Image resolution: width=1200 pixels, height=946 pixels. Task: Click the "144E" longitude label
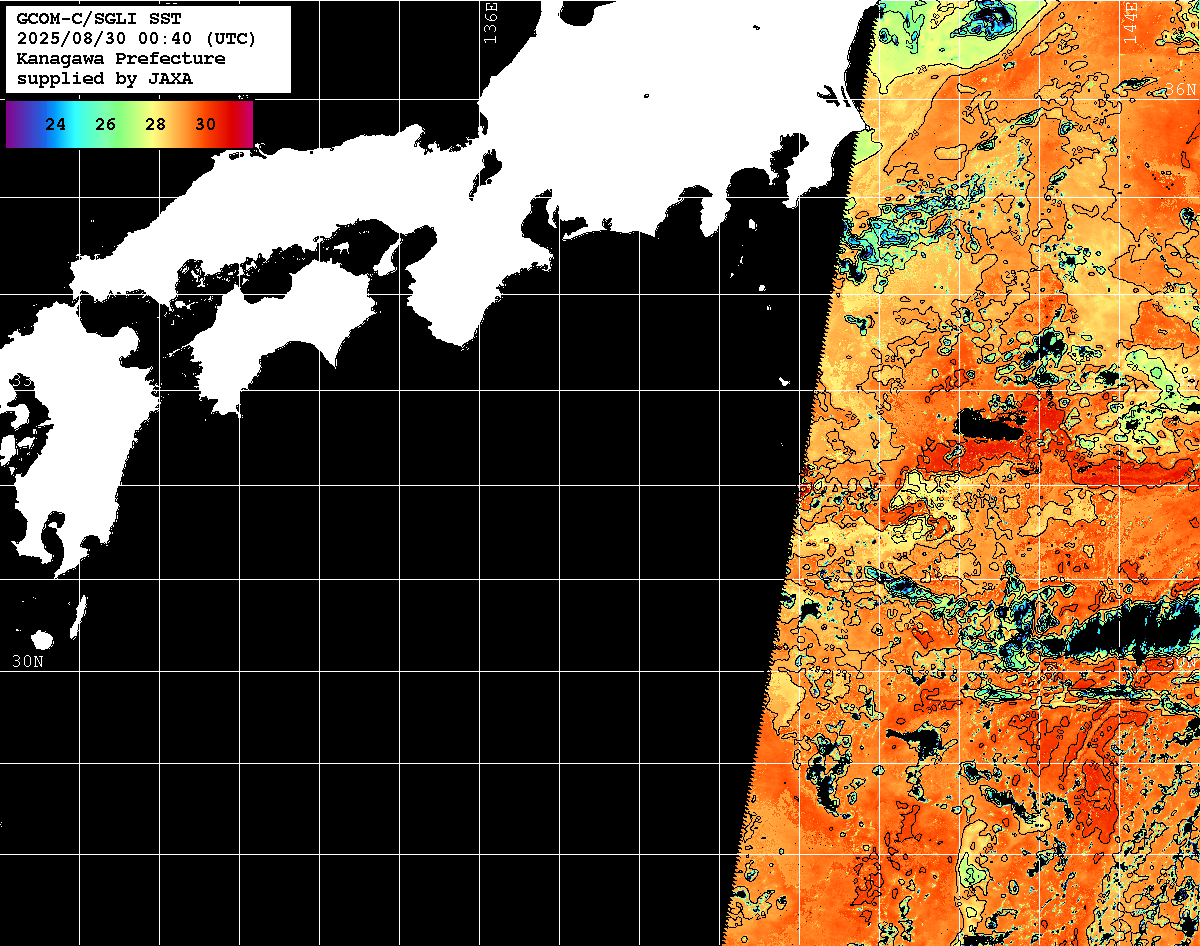coord(1130,22)
